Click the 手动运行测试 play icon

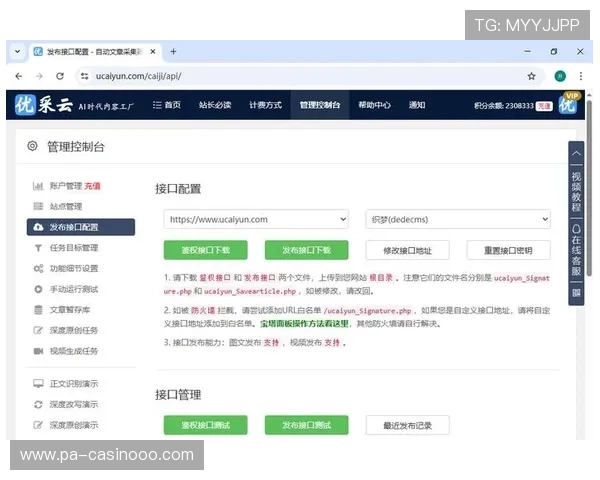[x=38, y=289]
